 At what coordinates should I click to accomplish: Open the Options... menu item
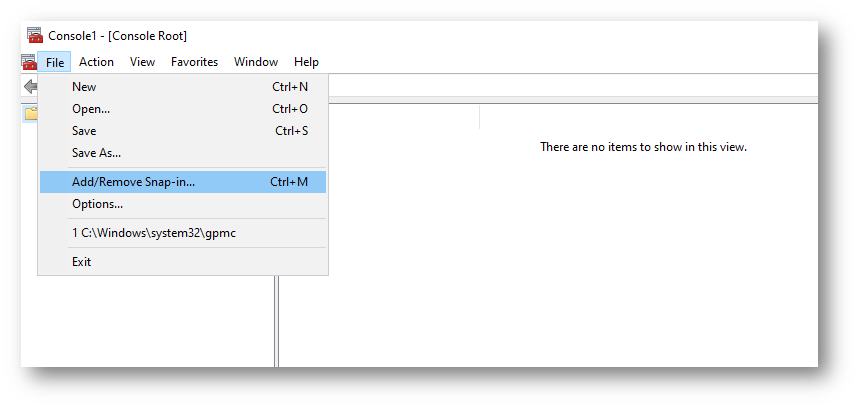(183, 204)
